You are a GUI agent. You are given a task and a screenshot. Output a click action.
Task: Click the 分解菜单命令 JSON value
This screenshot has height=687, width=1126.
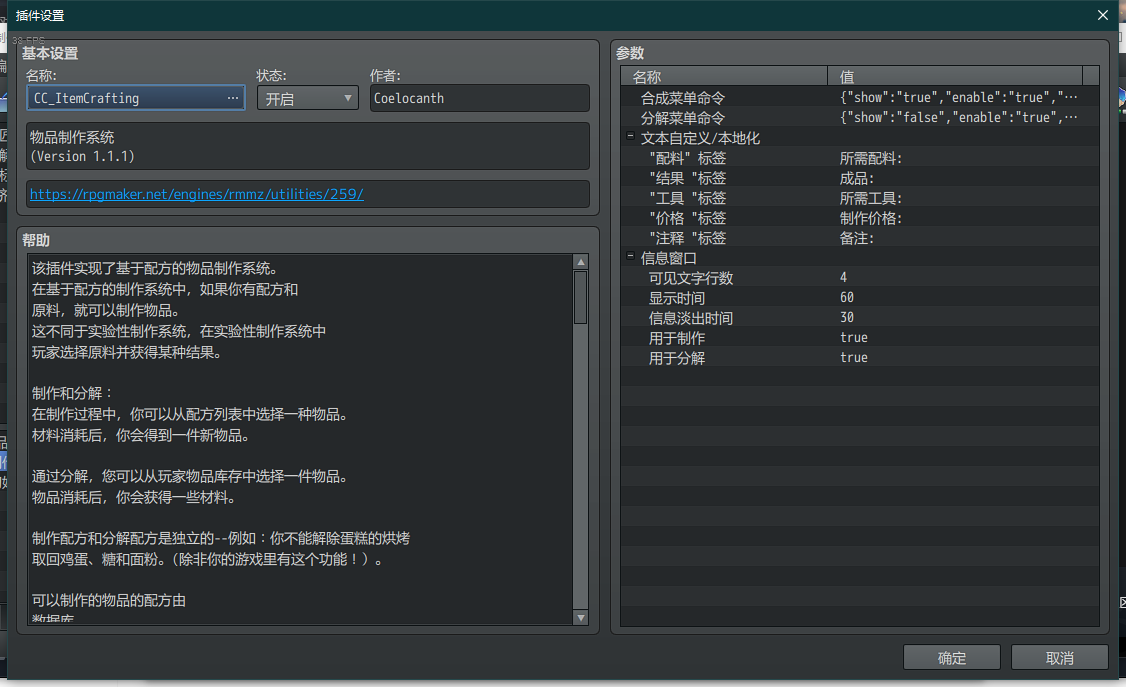pos(958,118)
